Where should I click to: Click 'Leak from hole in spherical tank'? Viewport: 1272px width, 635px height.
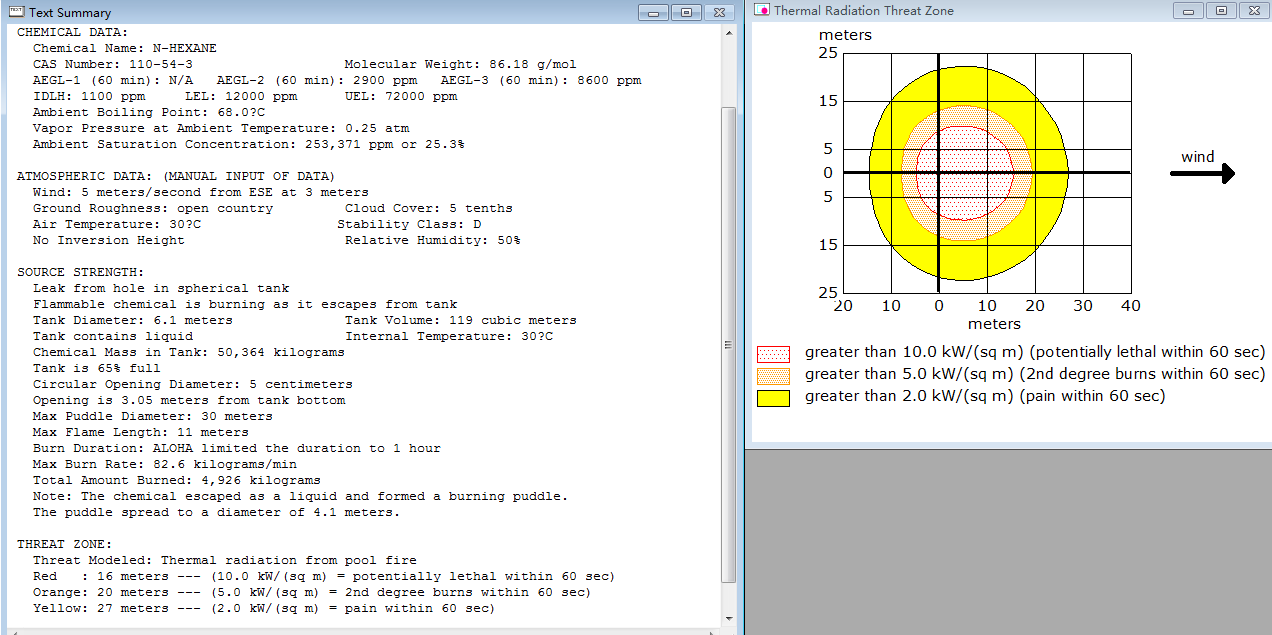click(x=161, y=288)
